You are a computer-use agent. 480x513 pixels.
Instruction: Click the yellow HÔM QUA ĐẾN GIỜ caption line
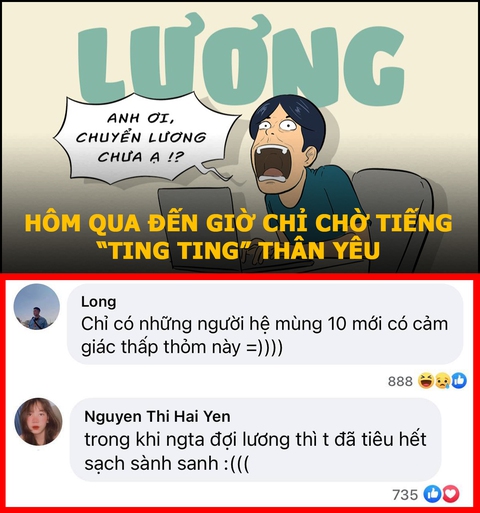pyautogui.click(x=239, y=223)
